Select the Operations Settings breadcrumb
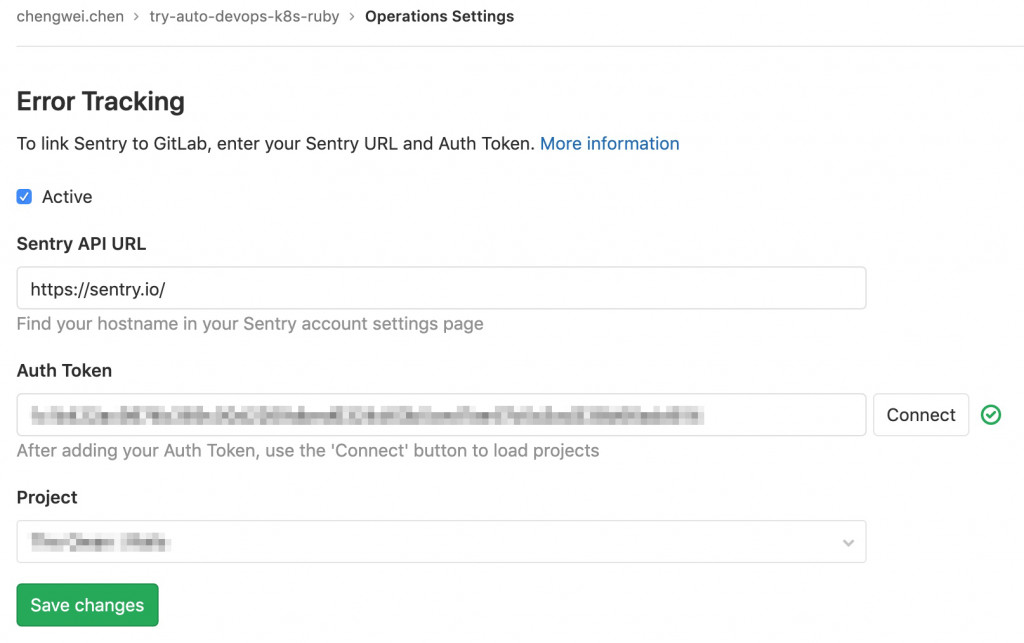 [439, 17]
